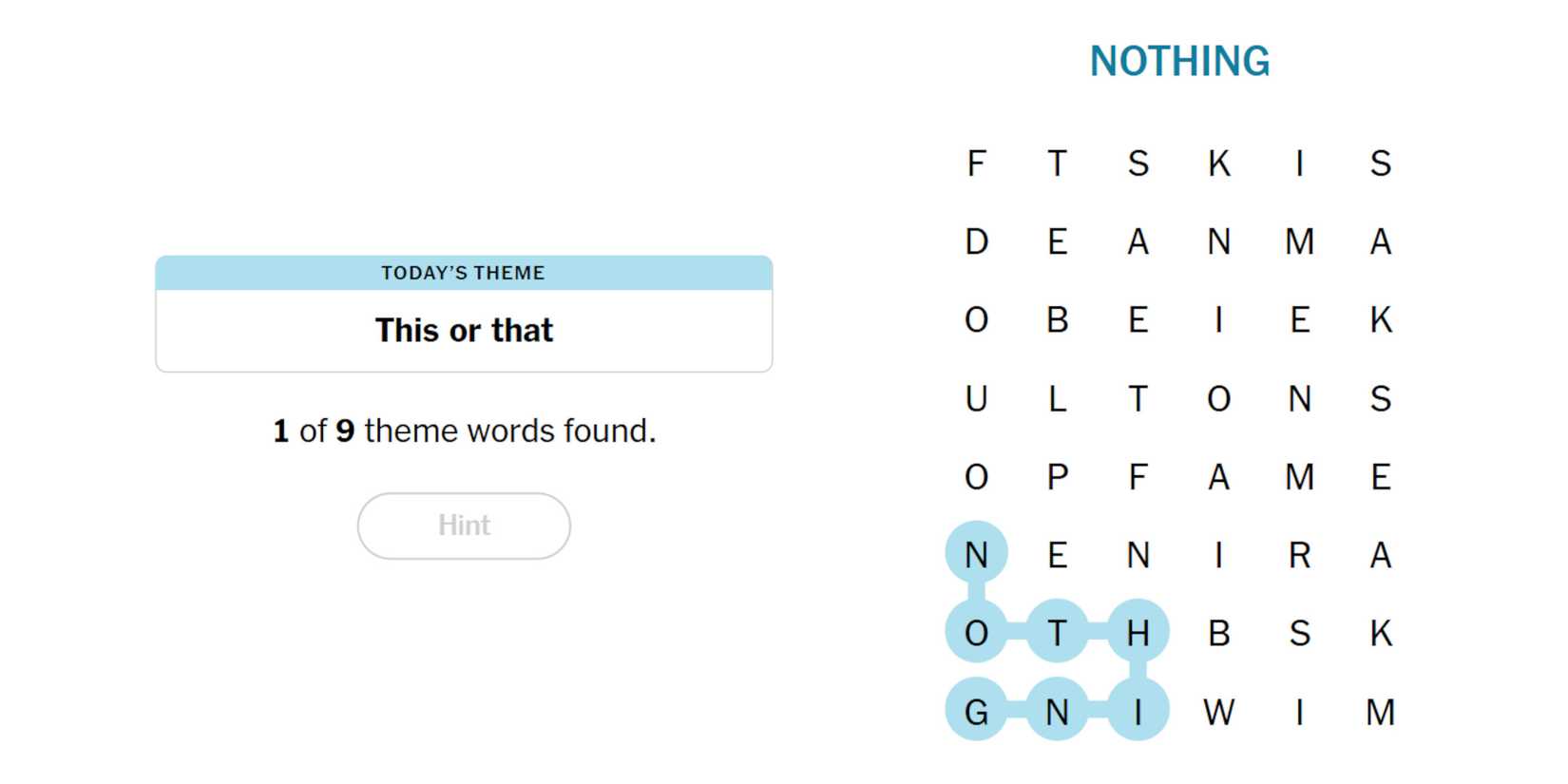
Task: Tap the letter R tile
Action: [x=1299, y=555]
